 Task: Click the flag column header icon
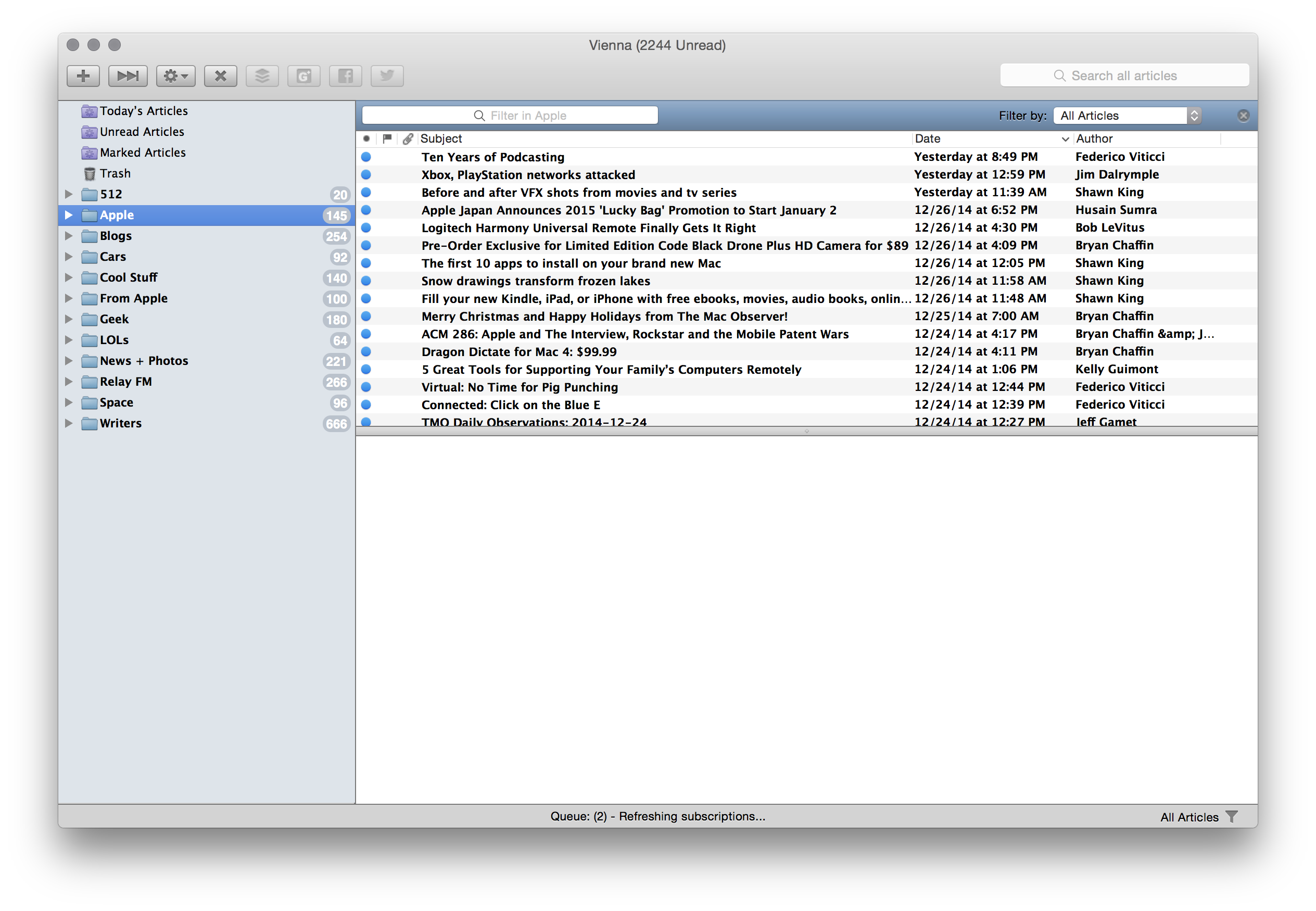click(x=387, y=138)
